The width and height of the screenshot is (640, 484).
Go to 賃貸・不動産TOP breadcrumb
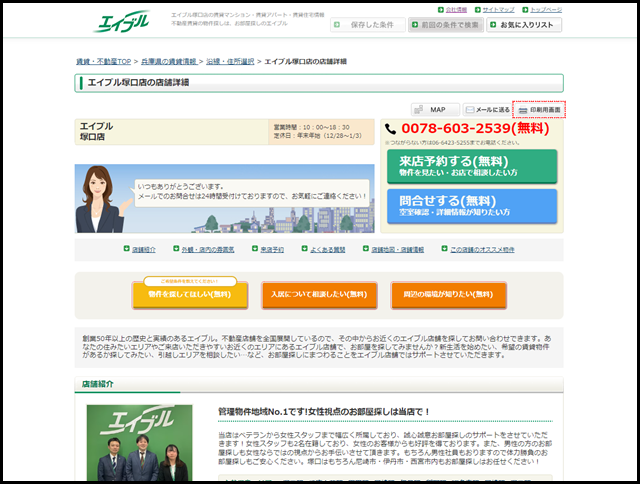pos(104,62)
